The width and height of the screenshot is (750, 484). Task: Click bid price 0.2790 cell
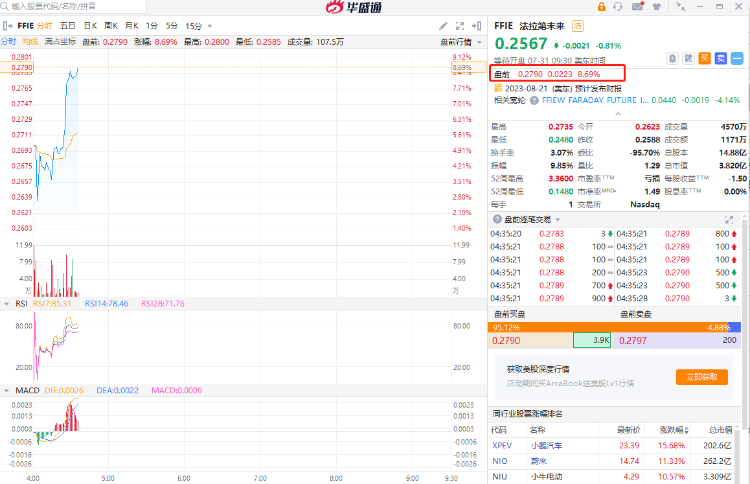tap(530, 341)
